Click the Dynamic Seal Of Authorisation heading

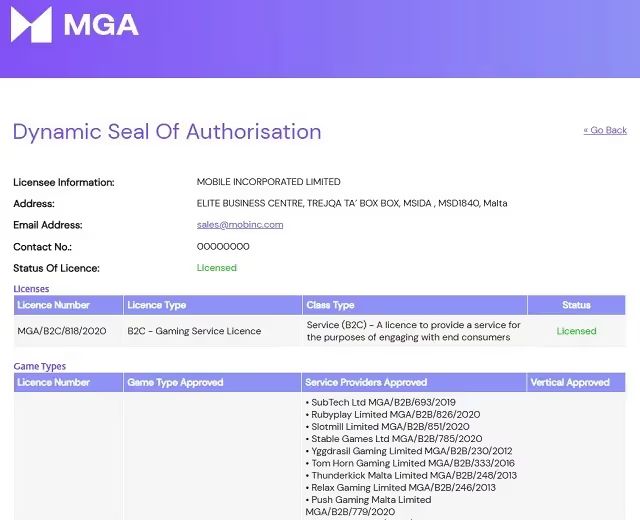pyautogui.click(x=167, y=132)
